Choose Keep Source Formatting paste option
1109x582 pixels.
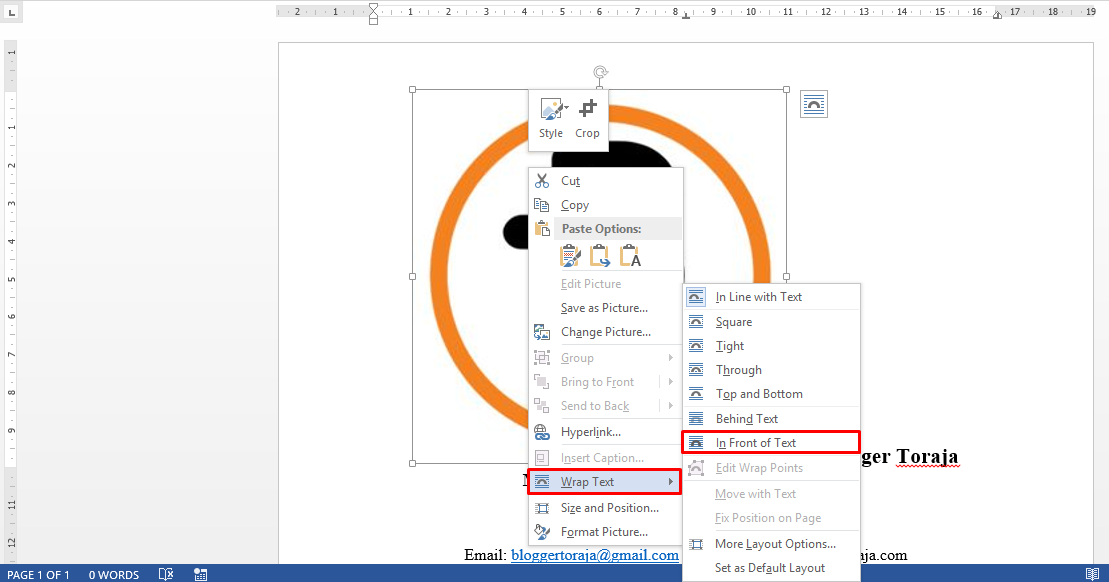pyautogui.click(x=570, y=255)
